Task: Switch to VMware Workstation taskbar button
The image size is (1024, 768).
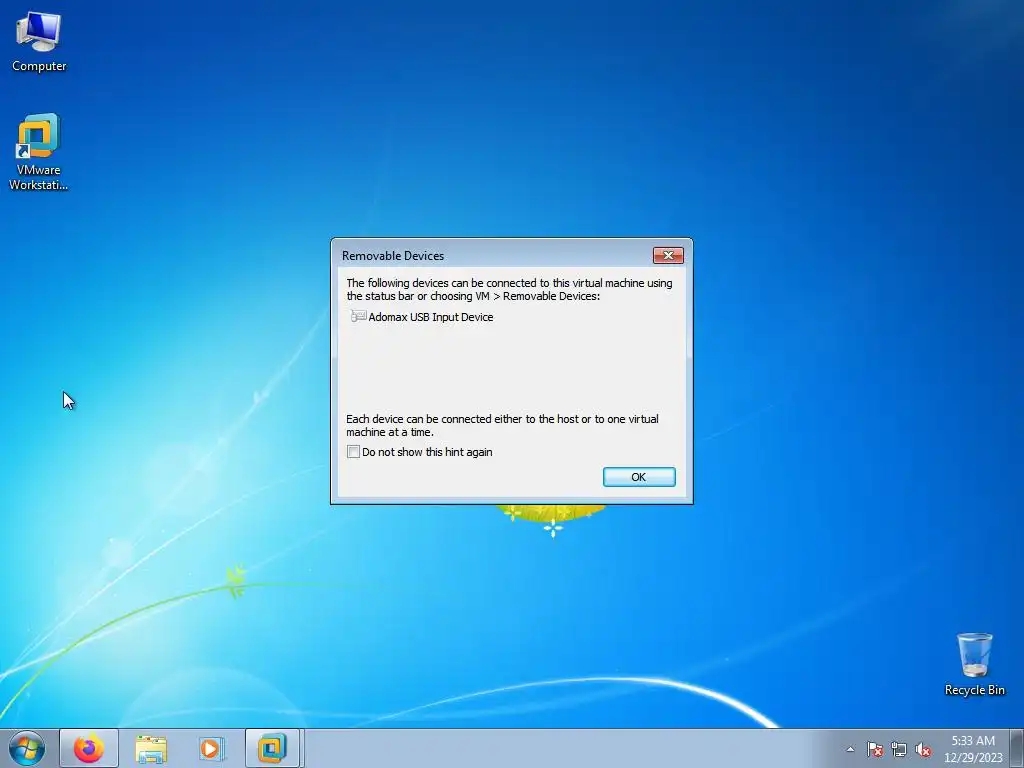Action: coord(272,748)
